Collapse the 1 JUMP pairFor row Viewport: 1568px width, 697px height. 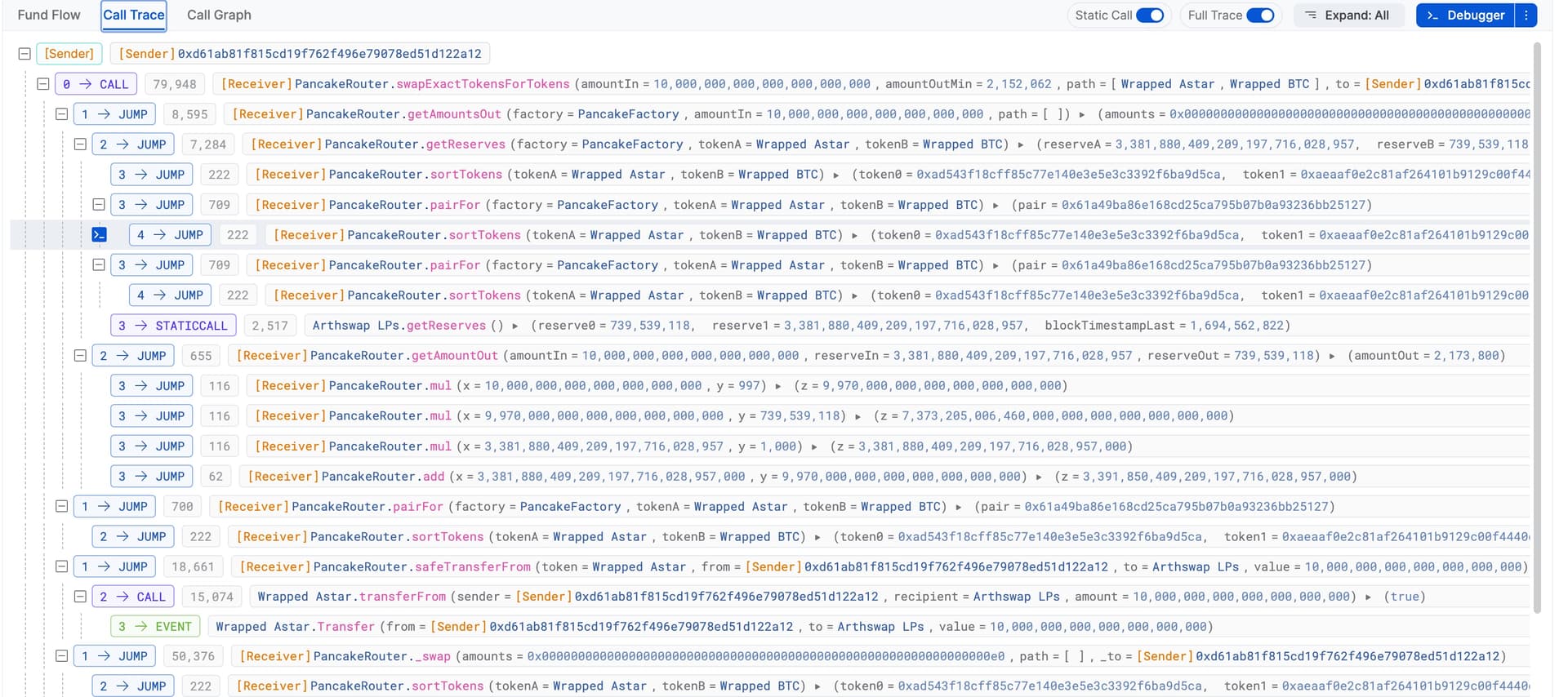point(61,507)
